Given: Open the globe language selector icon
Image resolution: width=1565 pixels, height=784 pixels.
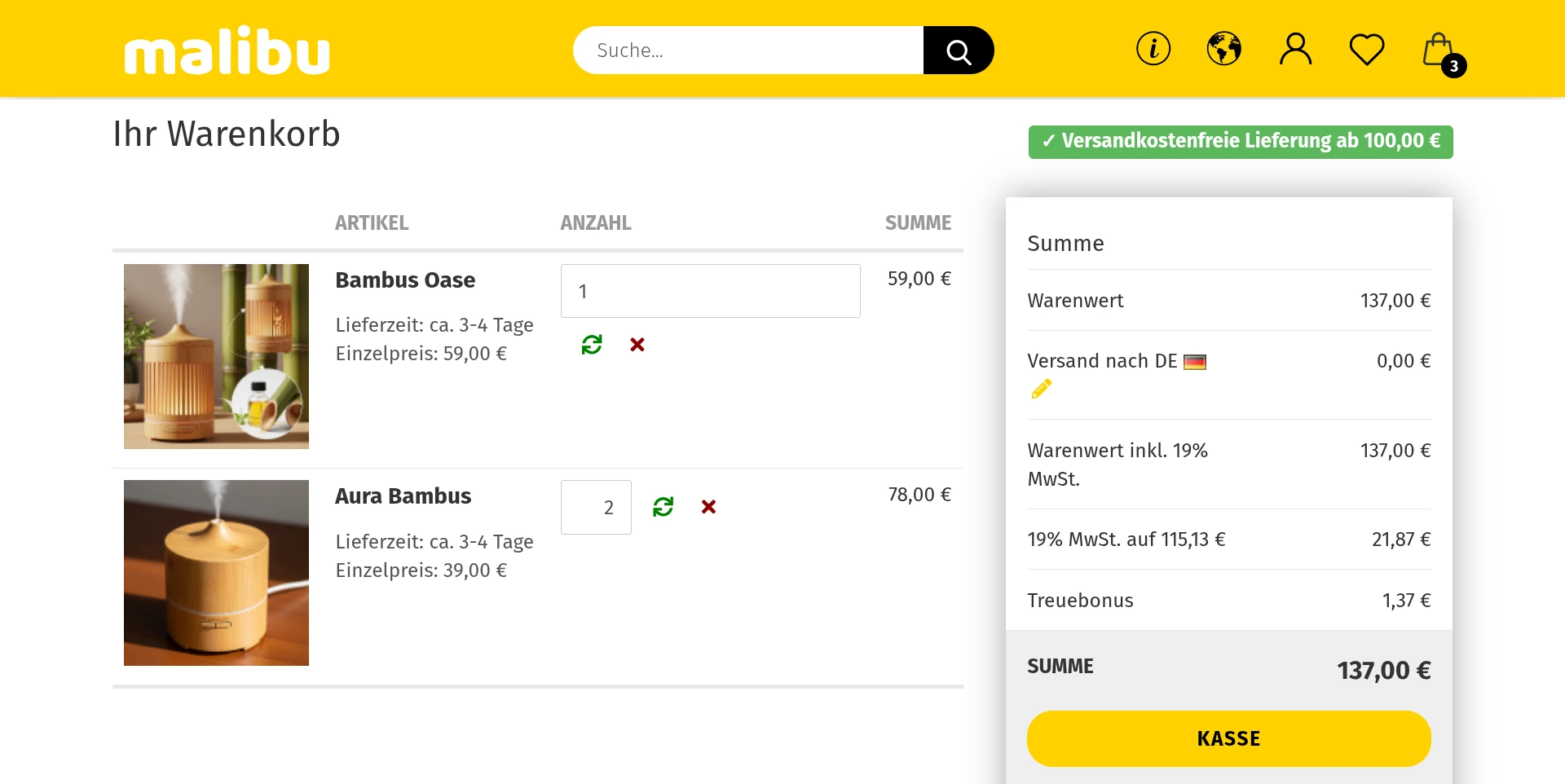Looking at the screenshot, I should point(1224,49).
